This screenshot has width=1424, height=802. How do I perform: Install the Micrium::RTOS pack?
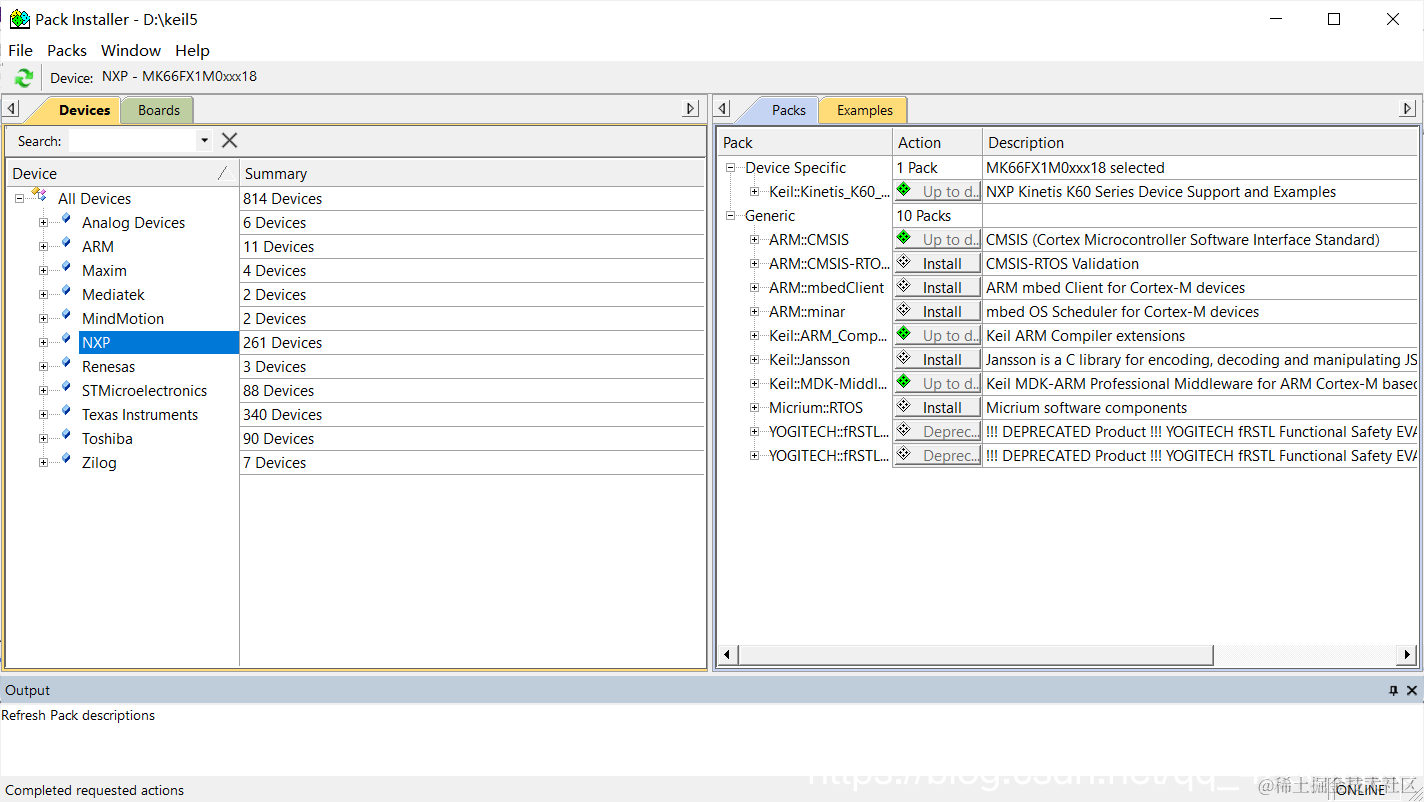click(x=937, y=408)
